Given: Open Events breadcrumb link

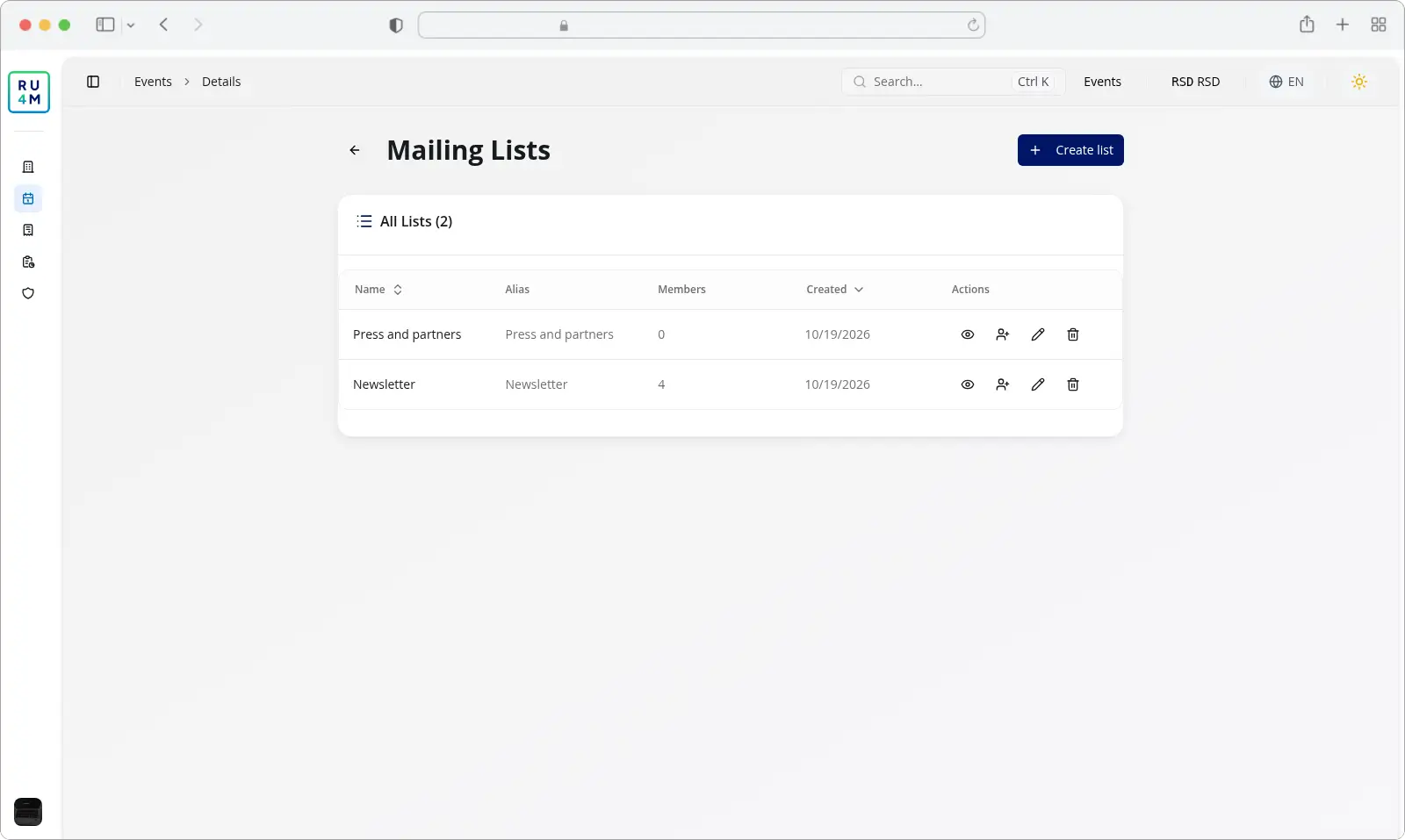Looking at the screenshot, I should (x=153, y=82).
